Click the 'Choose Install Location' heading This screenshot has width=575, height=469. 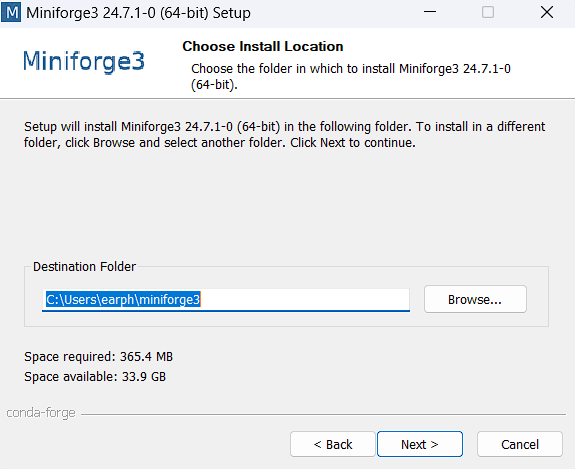(263, 46)
